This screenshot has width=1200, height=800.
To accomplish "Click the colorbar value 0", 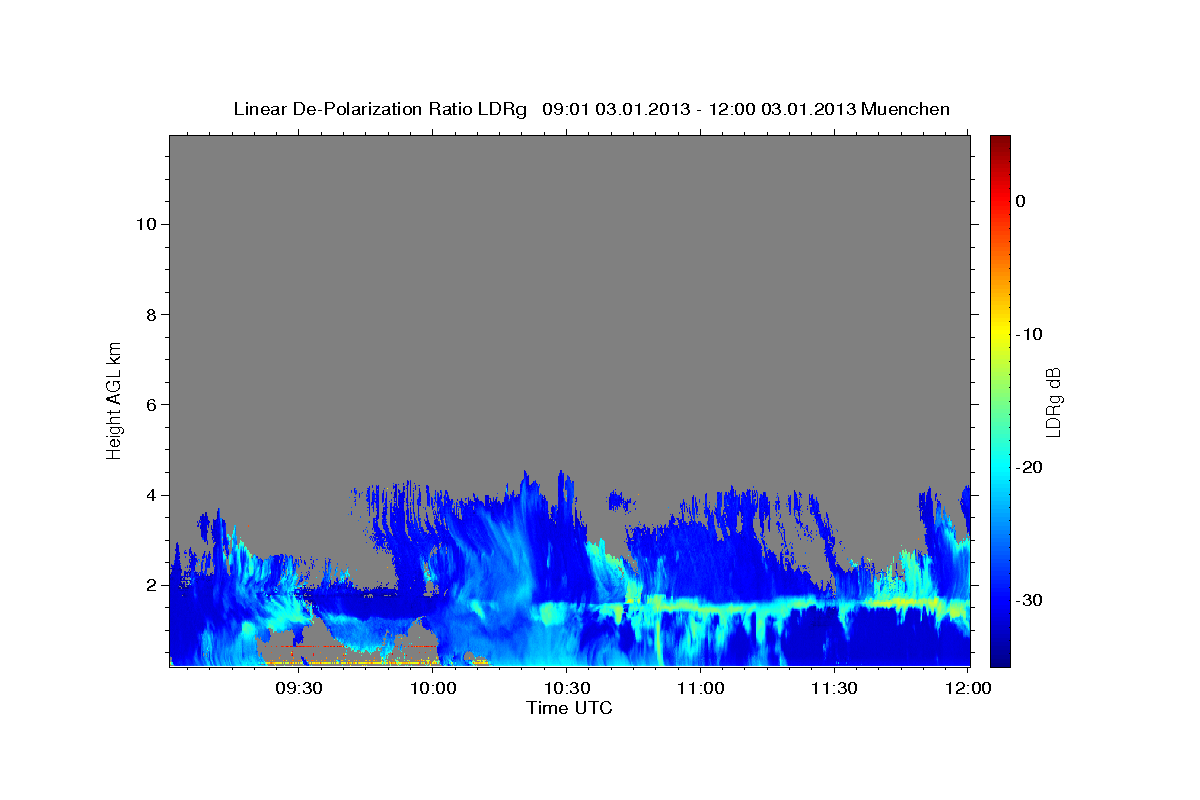I will click(1021, 201).
